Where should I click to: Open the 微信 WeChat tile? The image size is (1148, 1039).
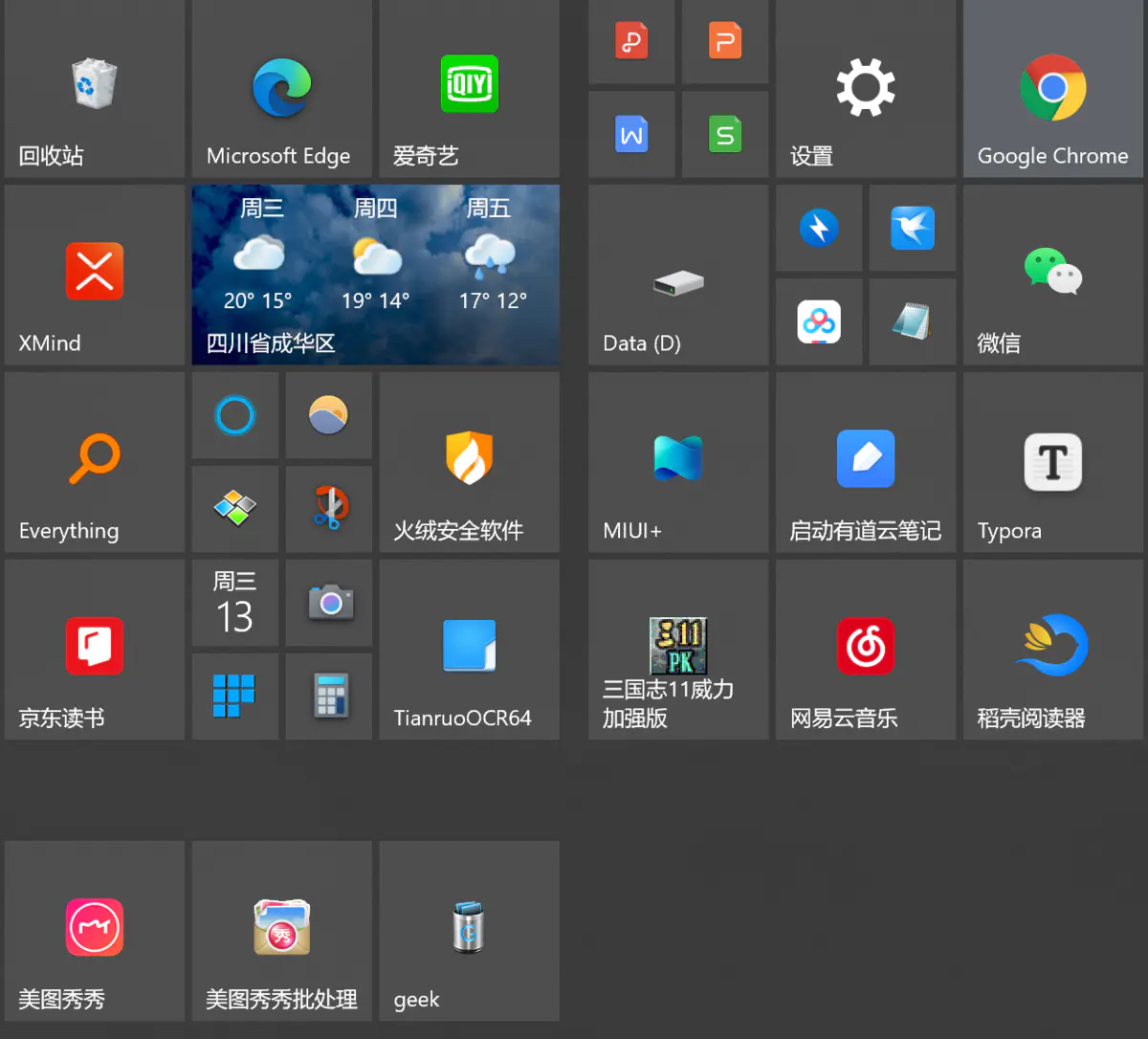coord(1053,275)
